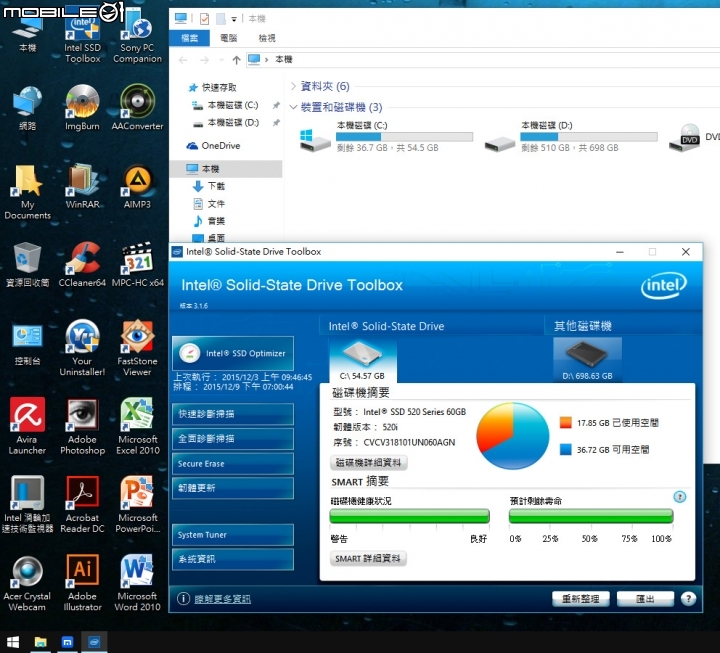Select the 檢視 ribbon tab

[x=267, y=38]
